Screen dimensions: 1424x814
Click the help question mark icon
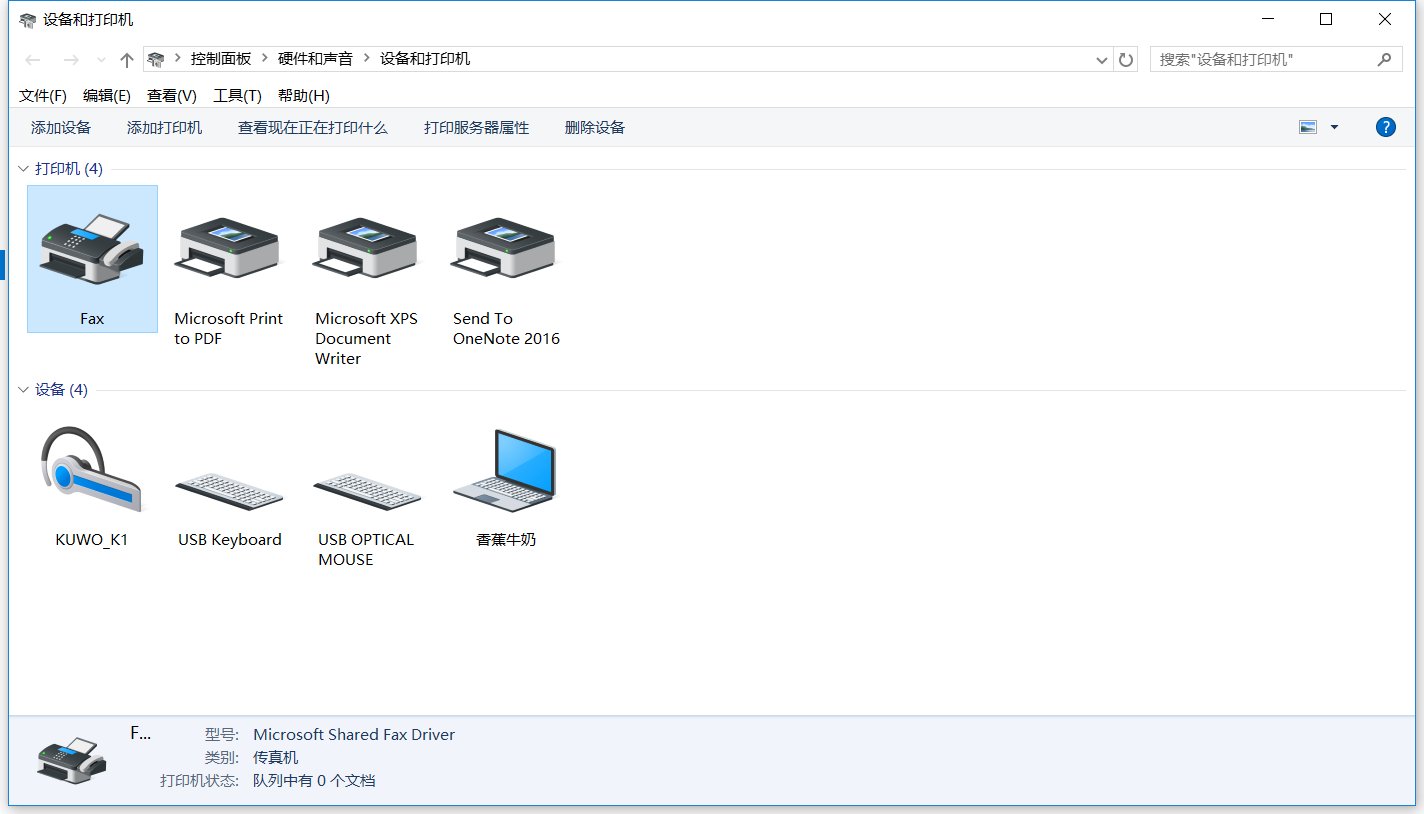[1385, 127]
